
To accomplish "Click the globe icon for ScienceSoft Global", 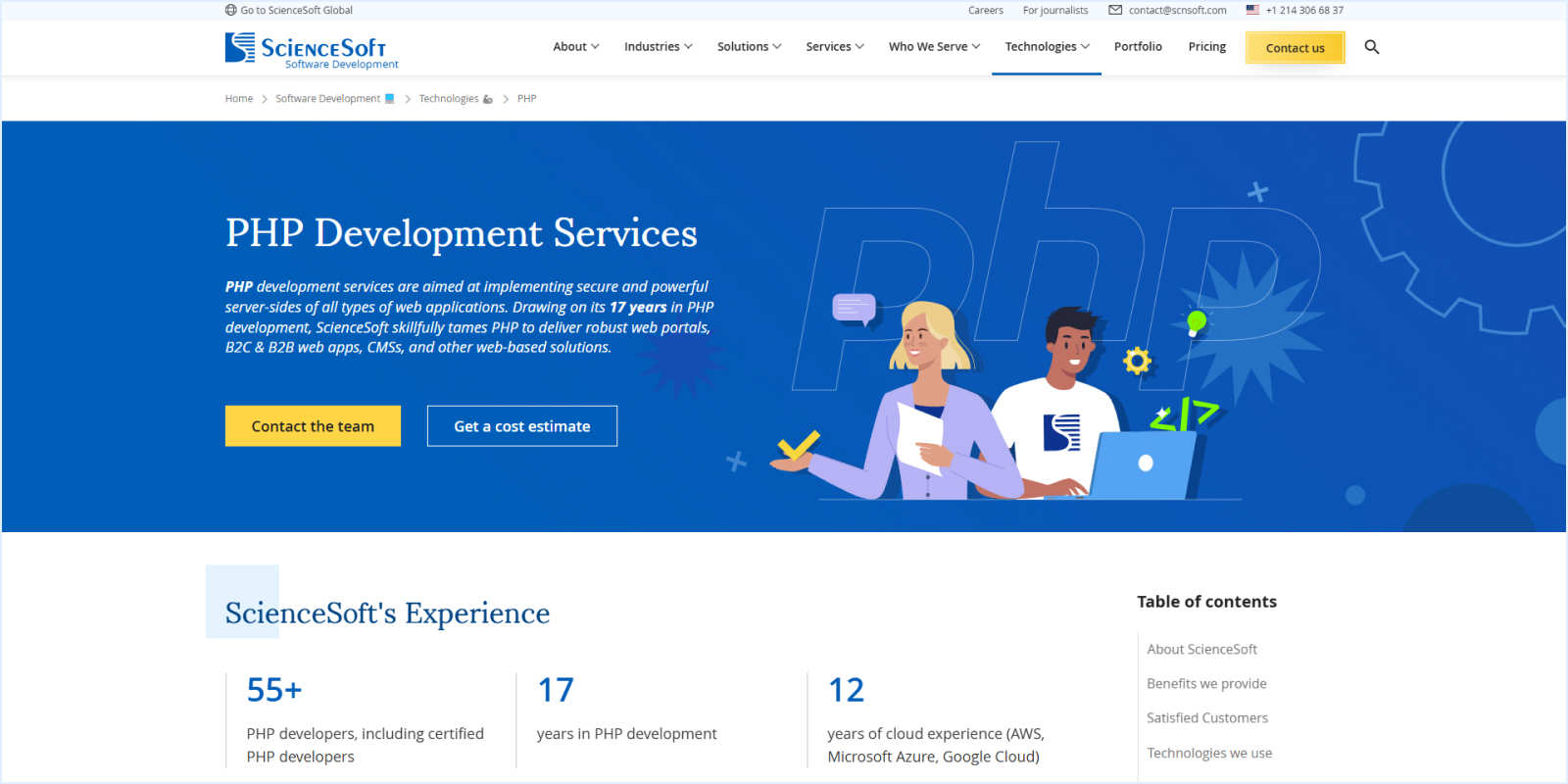I will [x=230, y=10].
